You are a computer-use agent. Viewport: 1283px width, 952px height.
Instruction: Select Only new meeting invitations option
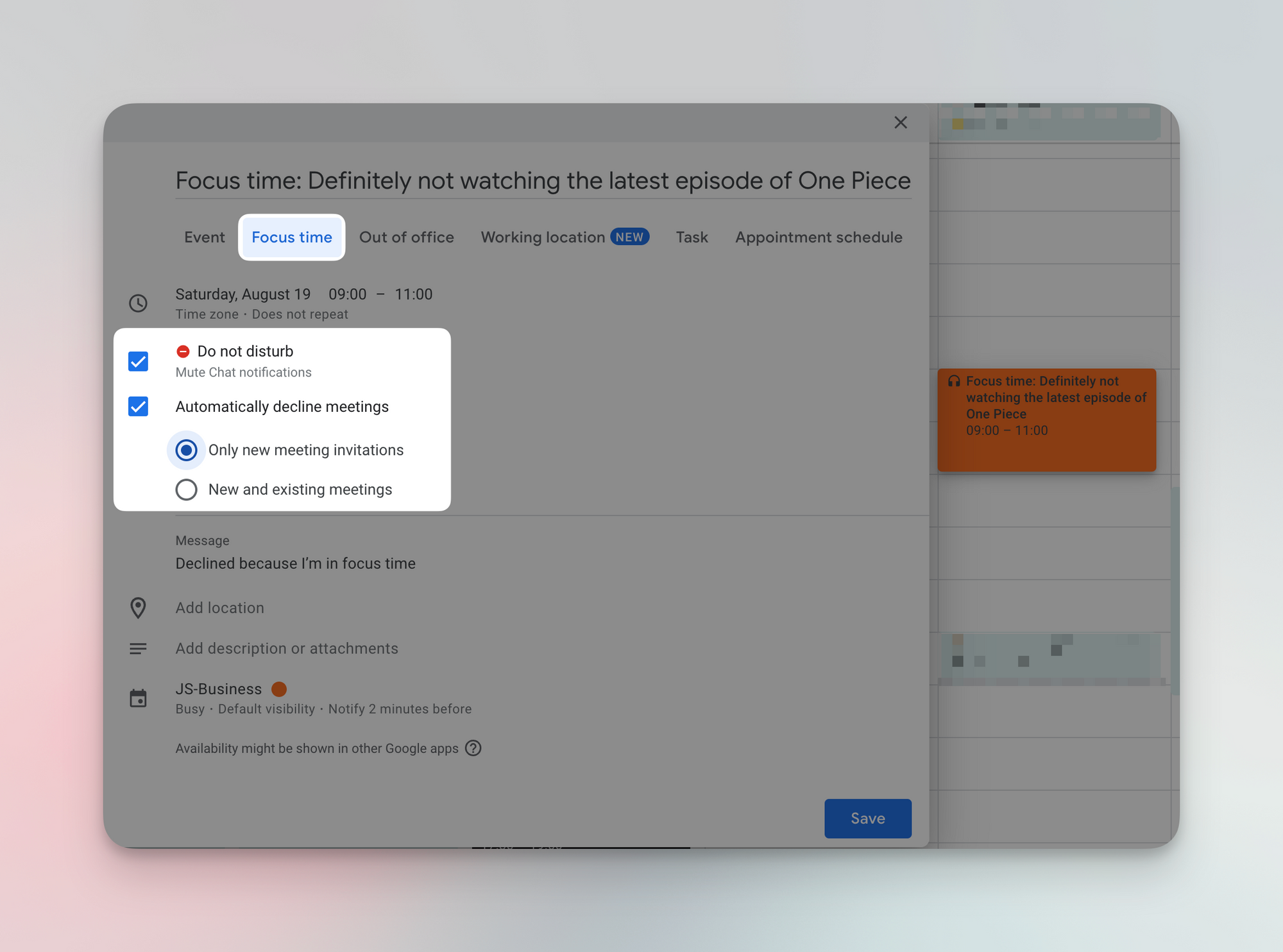[x=186, y=450]
